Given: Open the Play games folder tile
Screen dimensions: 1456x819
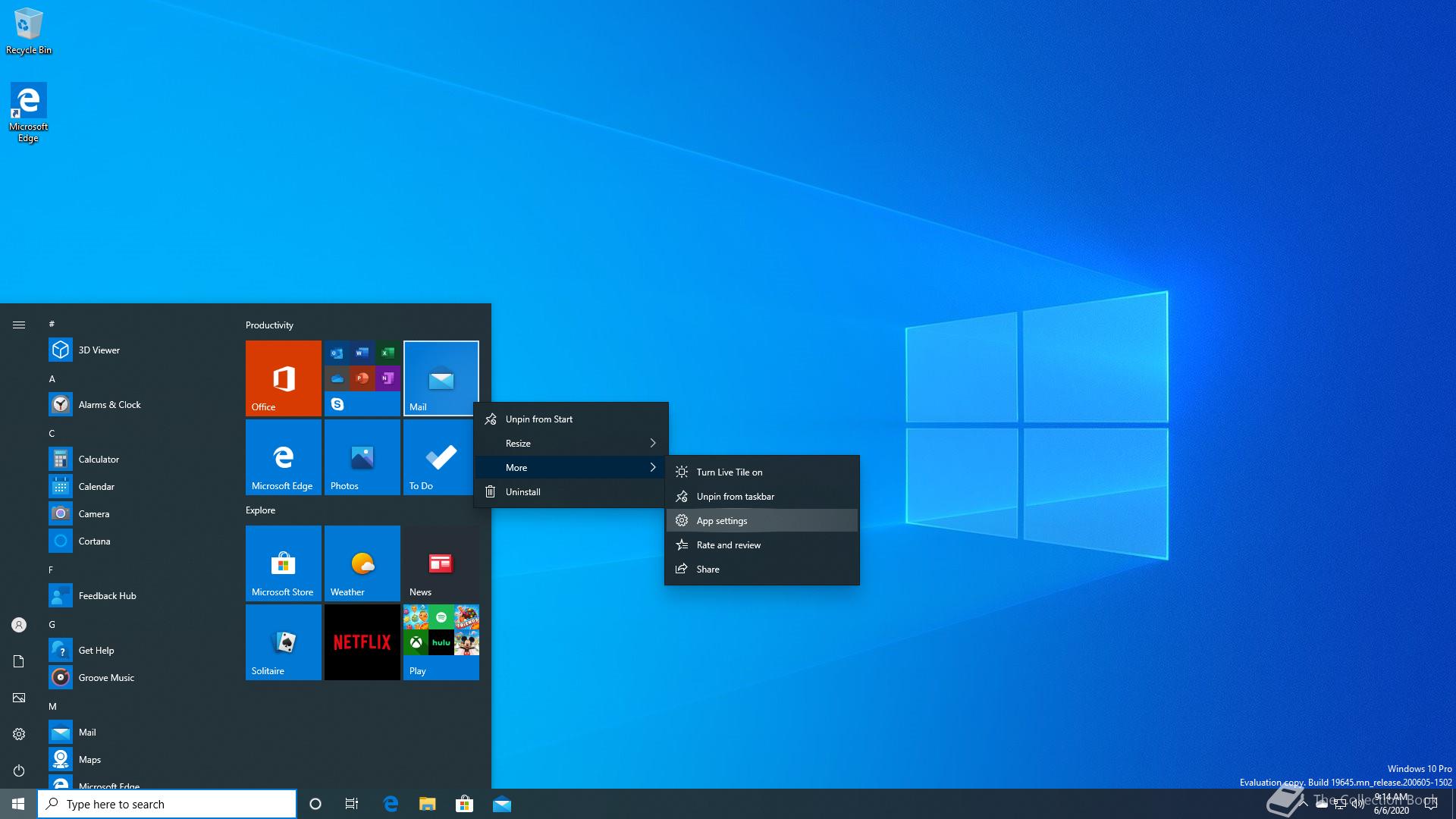Looking at the screenshot, I should [x=441, y=642].
